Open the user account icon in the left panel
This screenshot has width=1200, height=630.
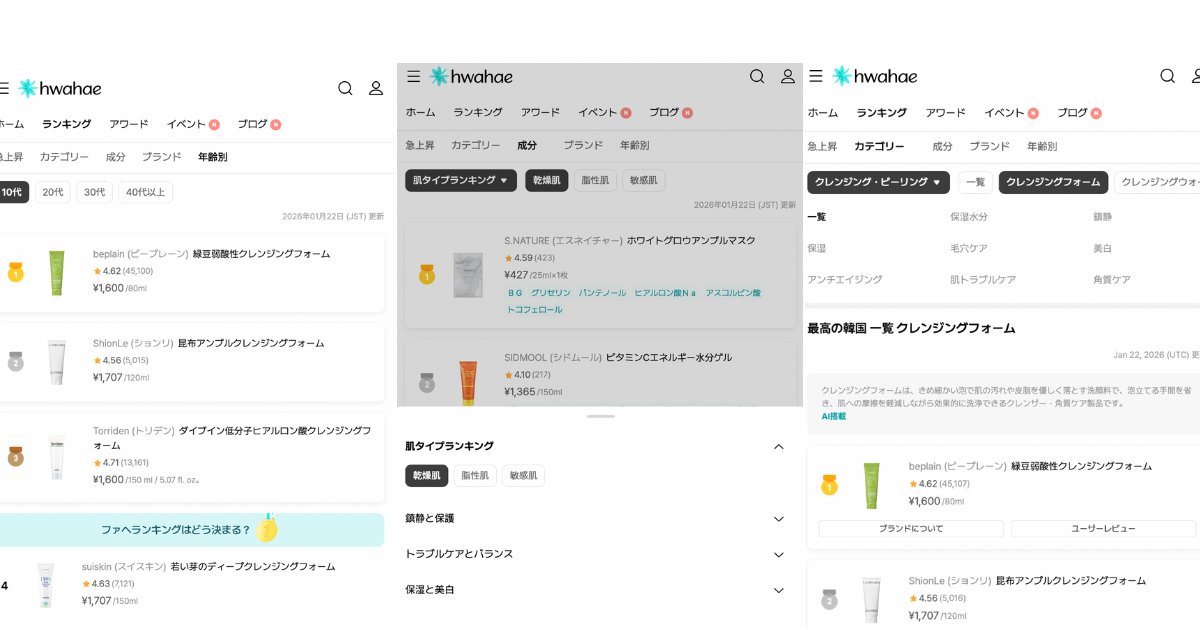click(376, 88)
